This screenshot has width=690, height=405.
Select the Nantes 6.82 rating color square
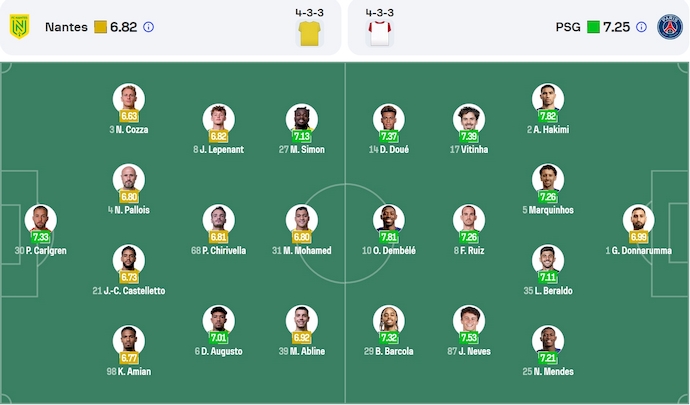click(100, 27)
